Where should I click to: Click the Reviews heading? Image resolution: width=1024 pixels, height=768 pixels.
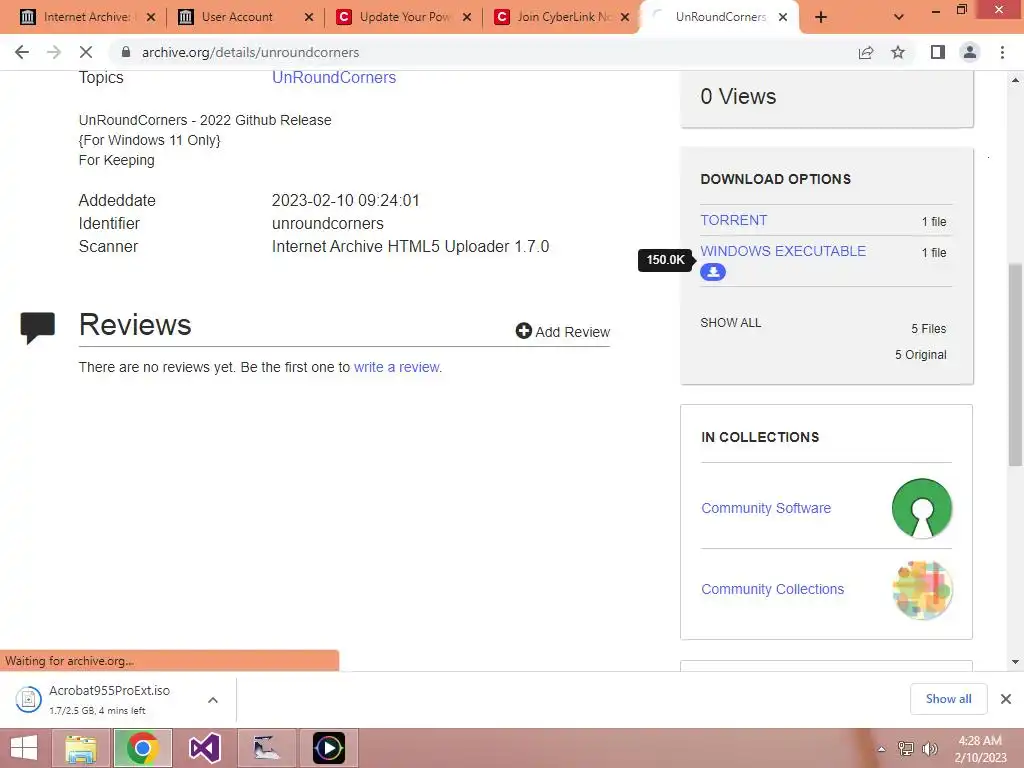pyautogui.click(x=135, y=325)
